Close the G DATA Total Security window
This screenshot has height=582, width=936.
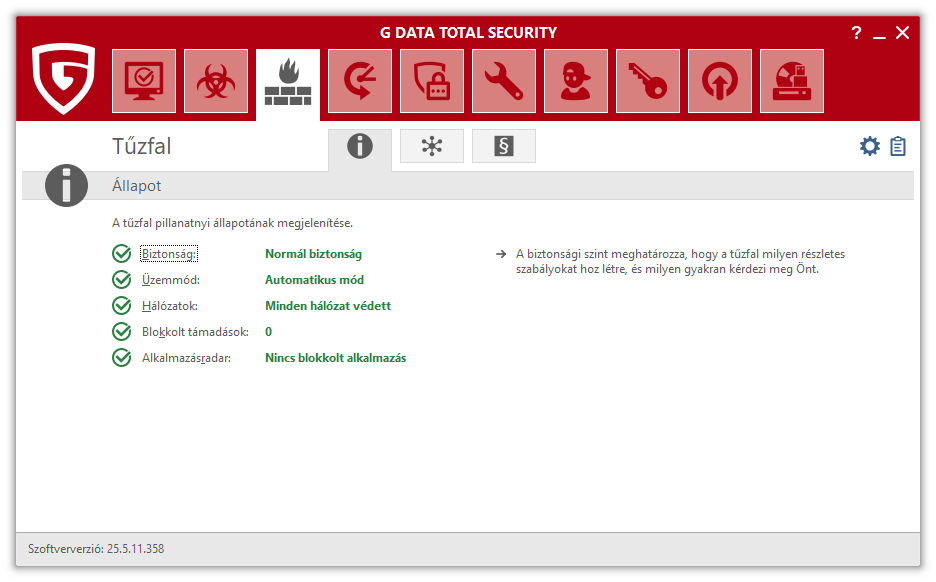[x=903, y=33]
